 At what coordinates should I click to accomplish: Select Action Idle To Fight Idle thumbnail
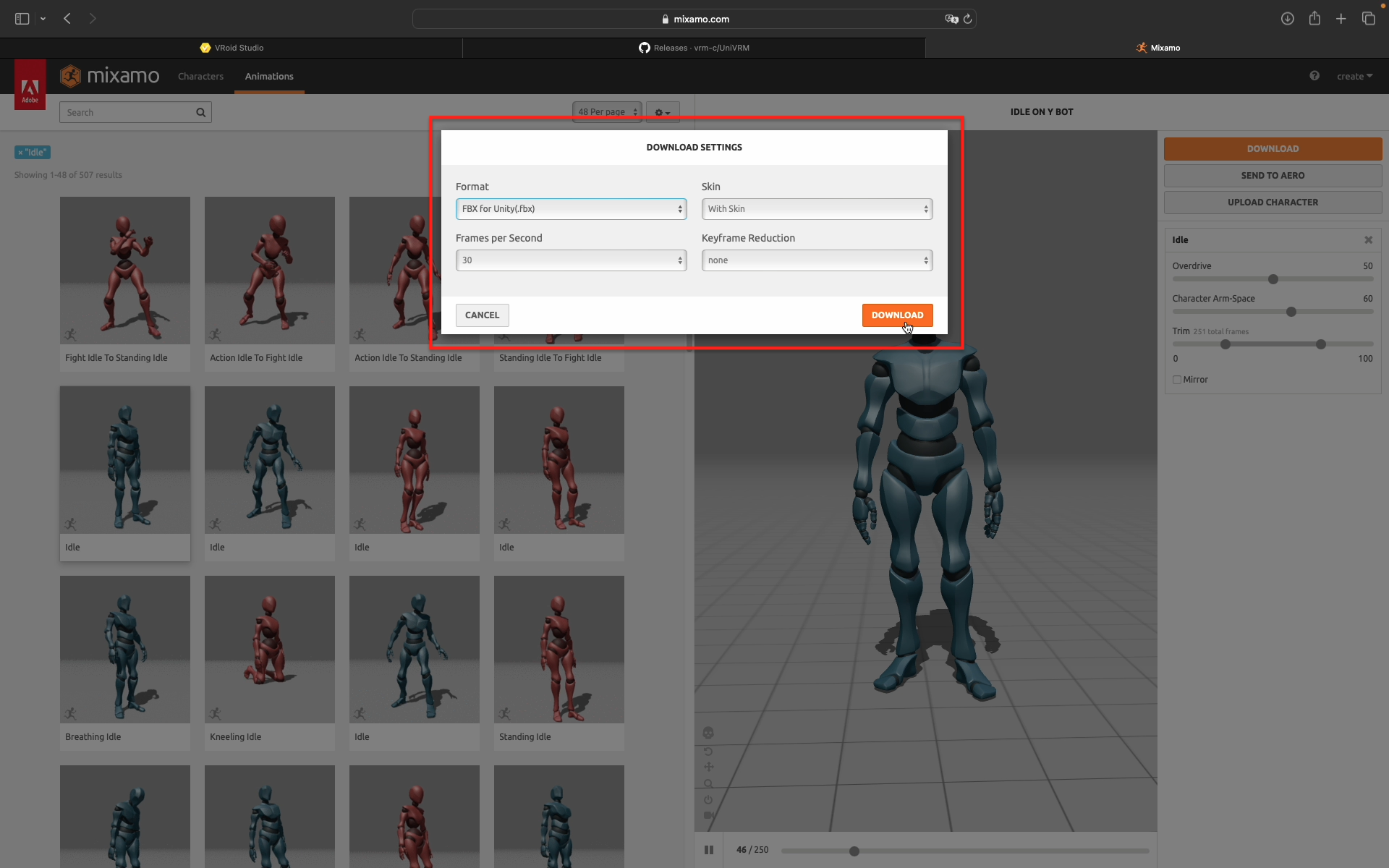coord(270,271)
